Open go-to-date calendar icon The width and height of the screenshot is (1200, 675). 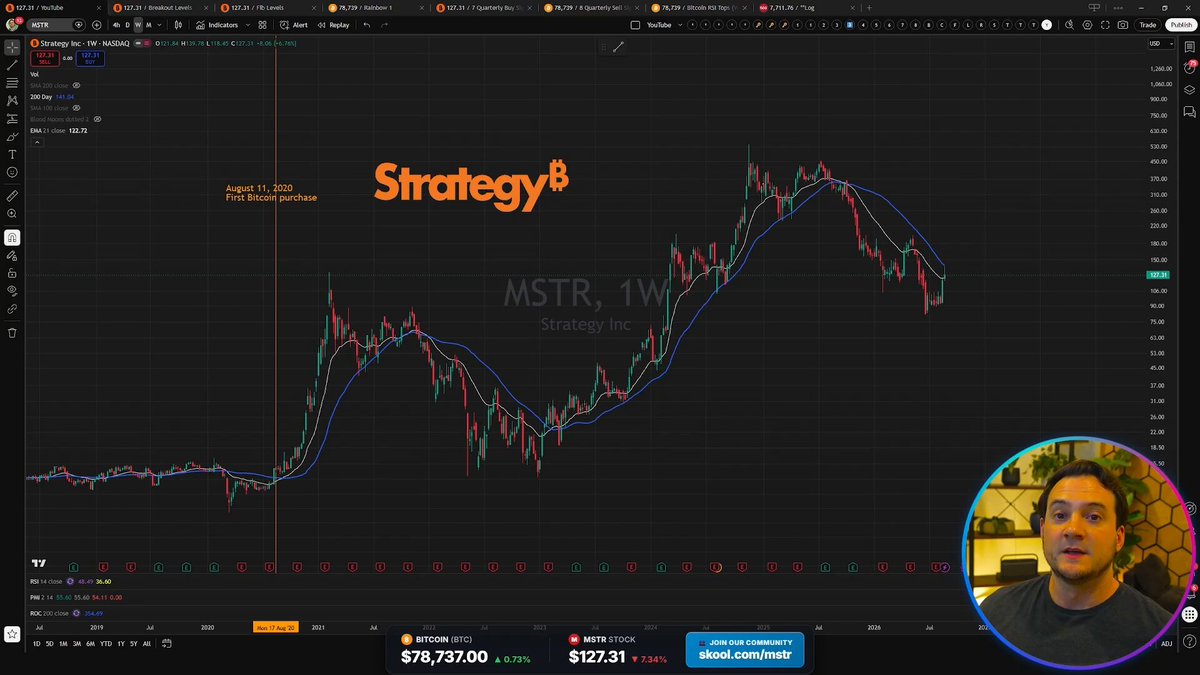click(x=167, y=643)
